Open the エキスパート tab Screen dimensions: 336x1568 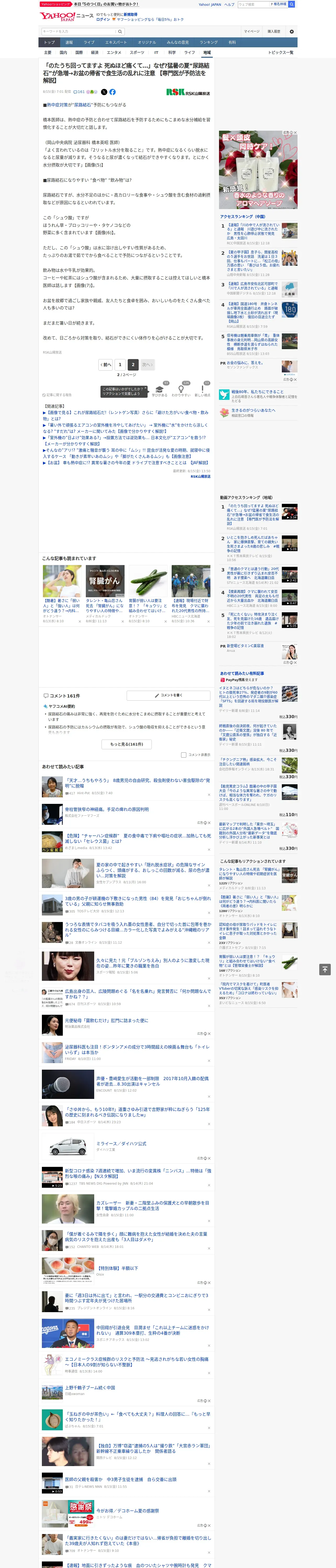[116, 42]
